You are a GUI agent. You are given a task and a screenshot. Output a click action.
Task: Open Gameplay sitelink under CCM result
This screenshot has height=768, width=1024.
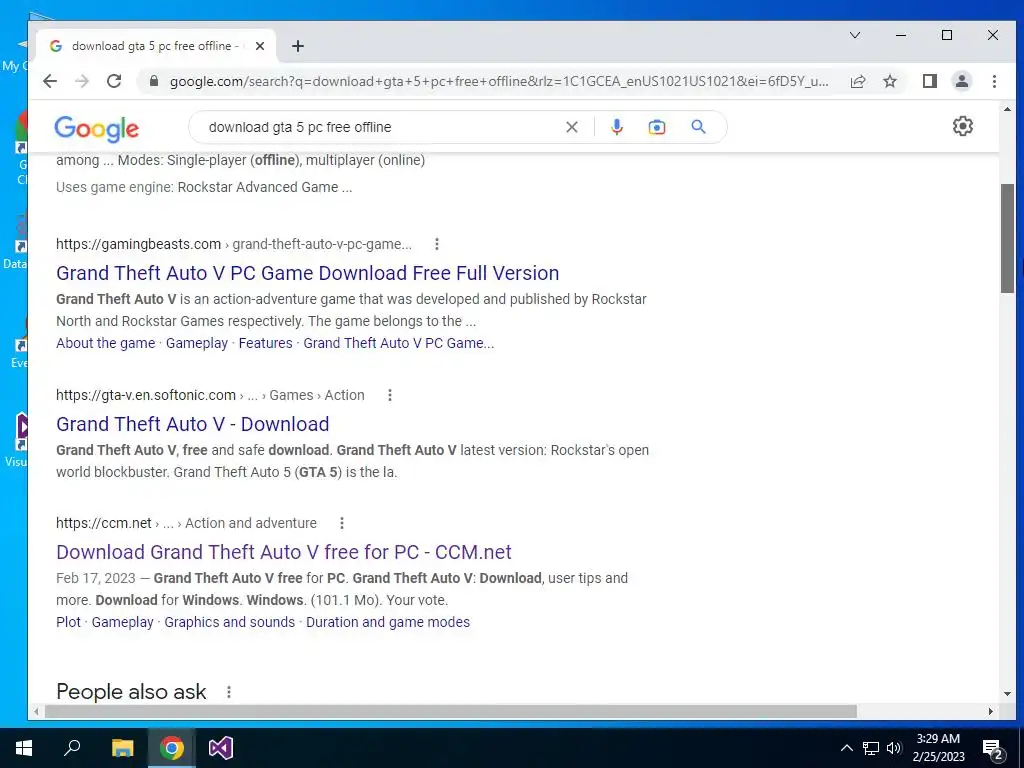[x=123, y=622]
